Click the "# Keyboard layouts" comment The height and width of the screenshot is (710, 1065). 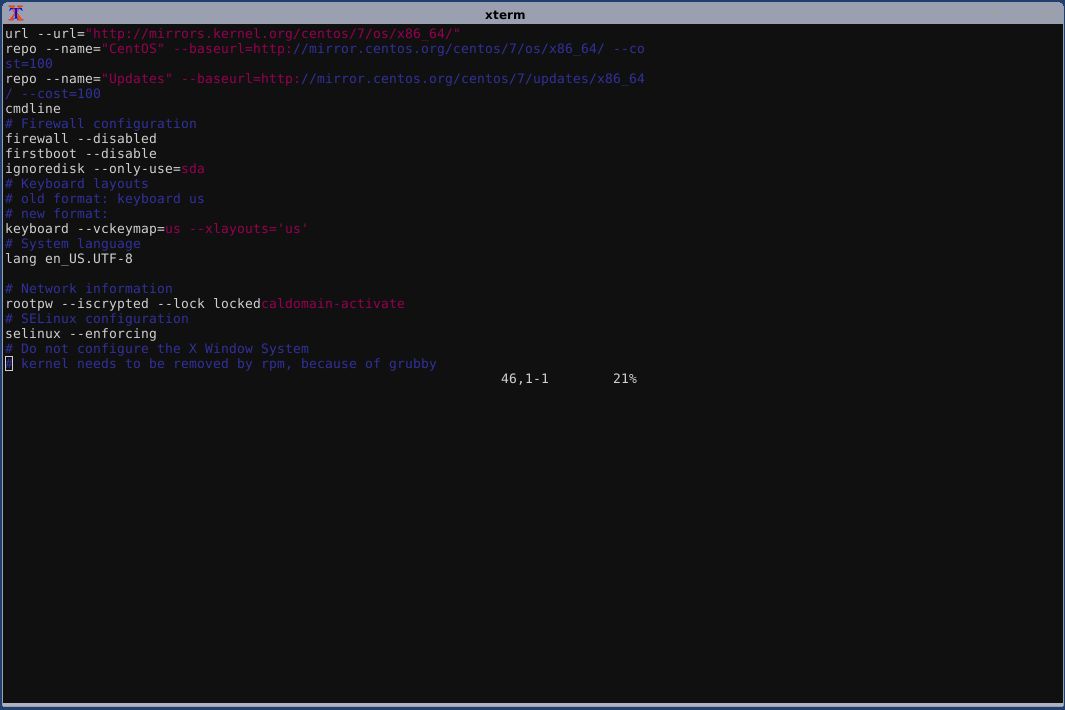pyautogui.click(x=77, y=183)
